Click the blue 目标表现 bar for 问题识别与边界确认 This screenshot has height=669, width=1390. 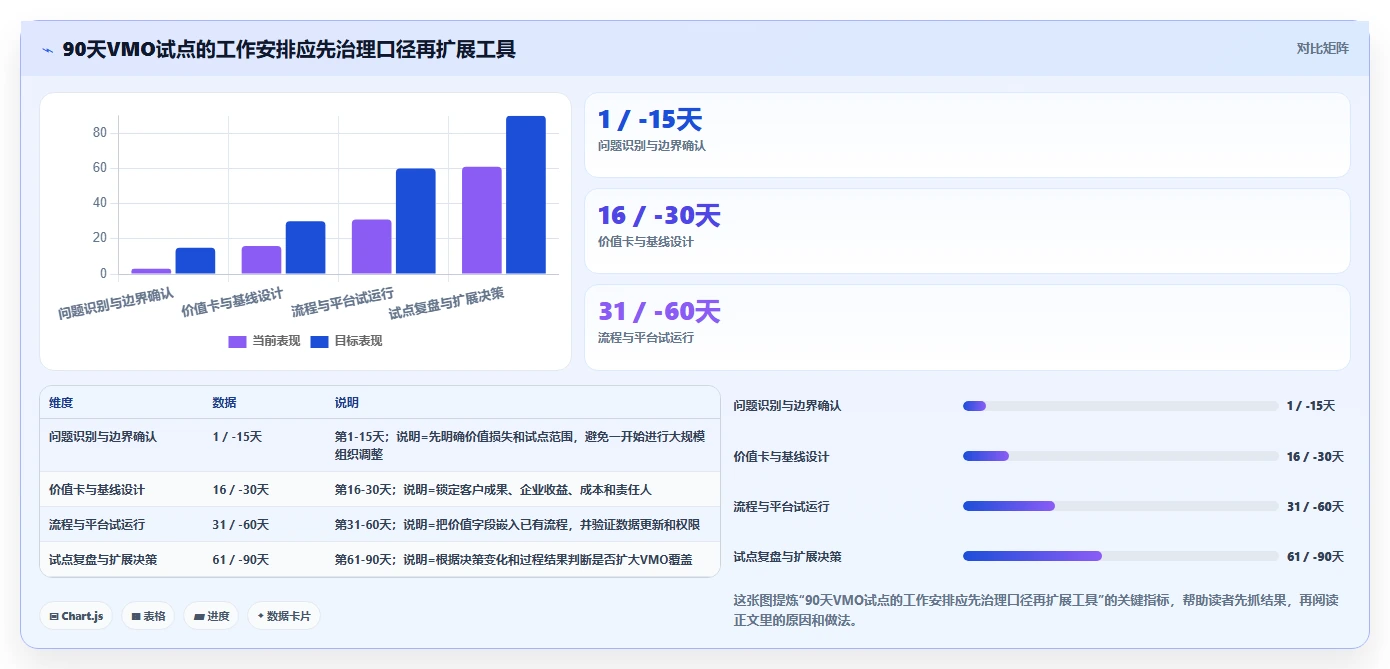coord(195,261)
